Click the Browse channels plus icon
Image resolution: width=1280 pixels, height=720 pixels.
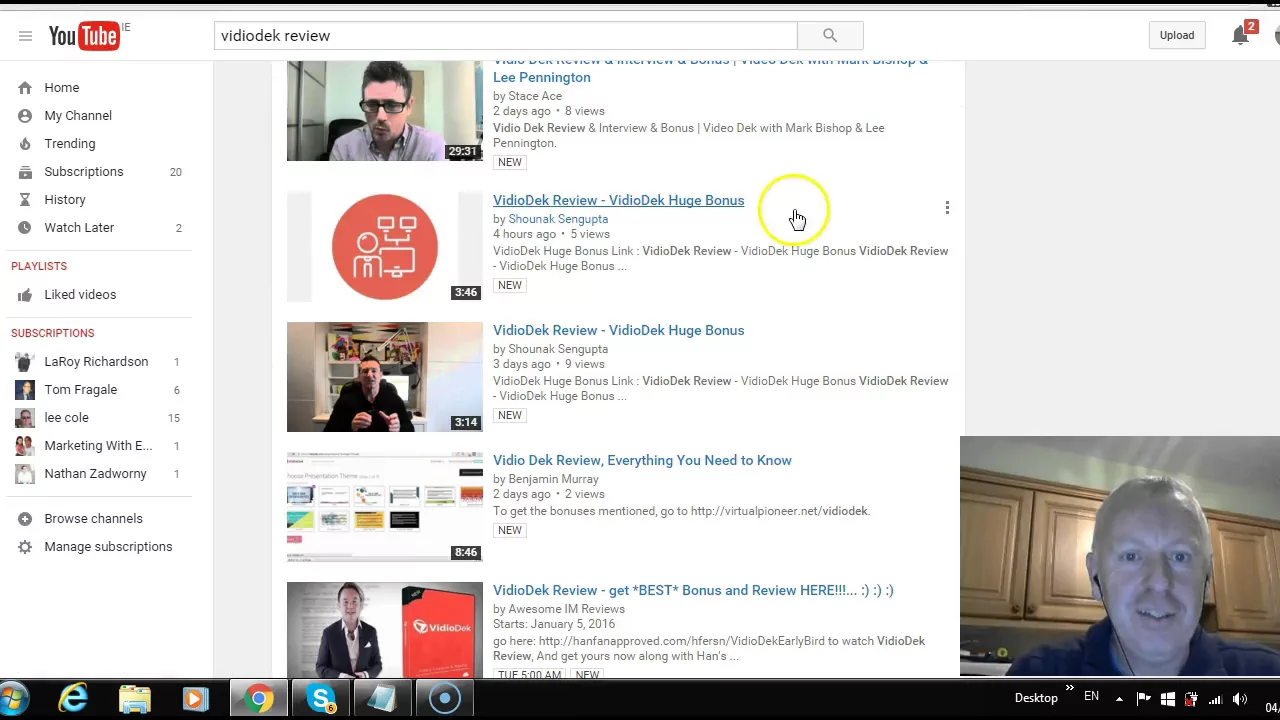[x=25, y=519]
